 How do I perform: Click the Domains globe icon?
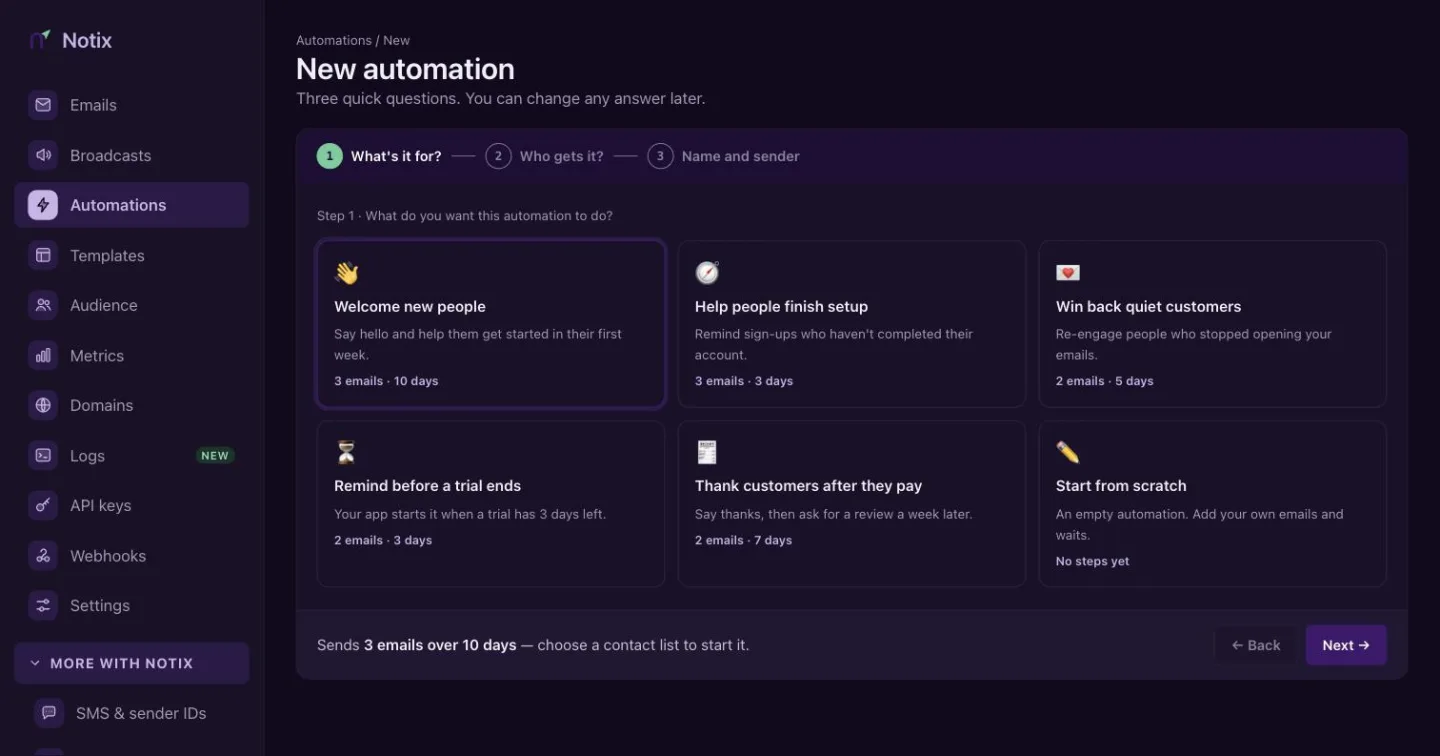(x=43, y=405)
